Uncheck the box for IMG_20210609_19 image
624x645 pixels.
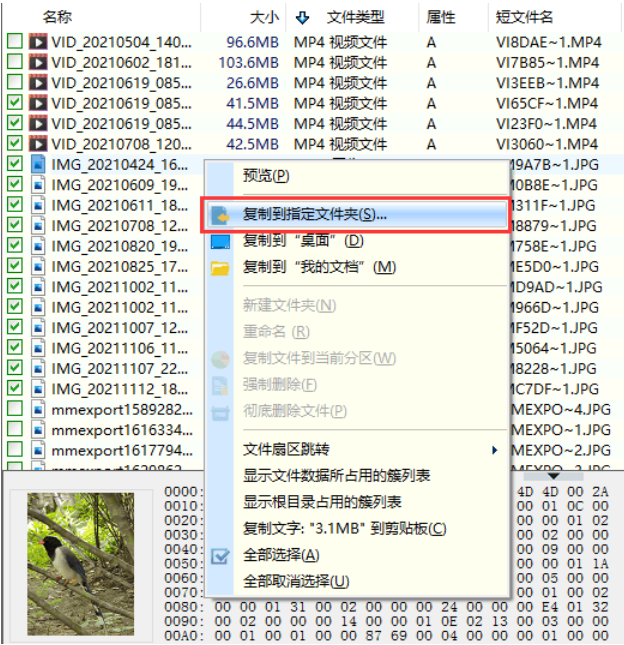(x=15, y=184)
